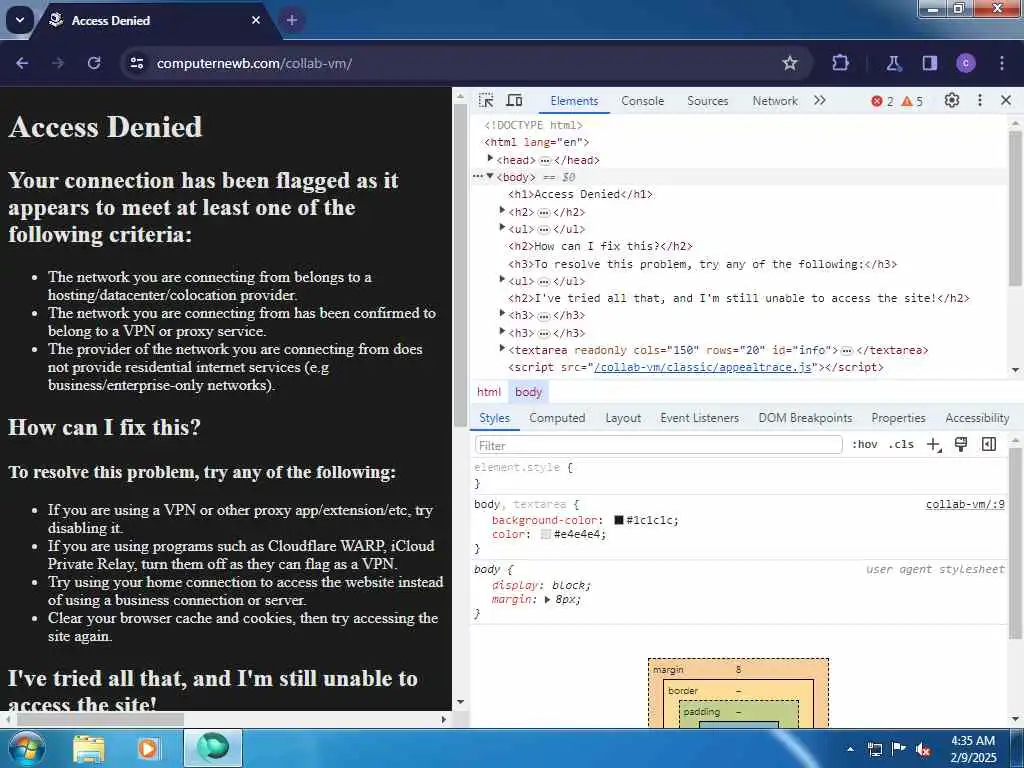Click the site information icon
The image size is (1024, 768).
(x=136, y=63)
